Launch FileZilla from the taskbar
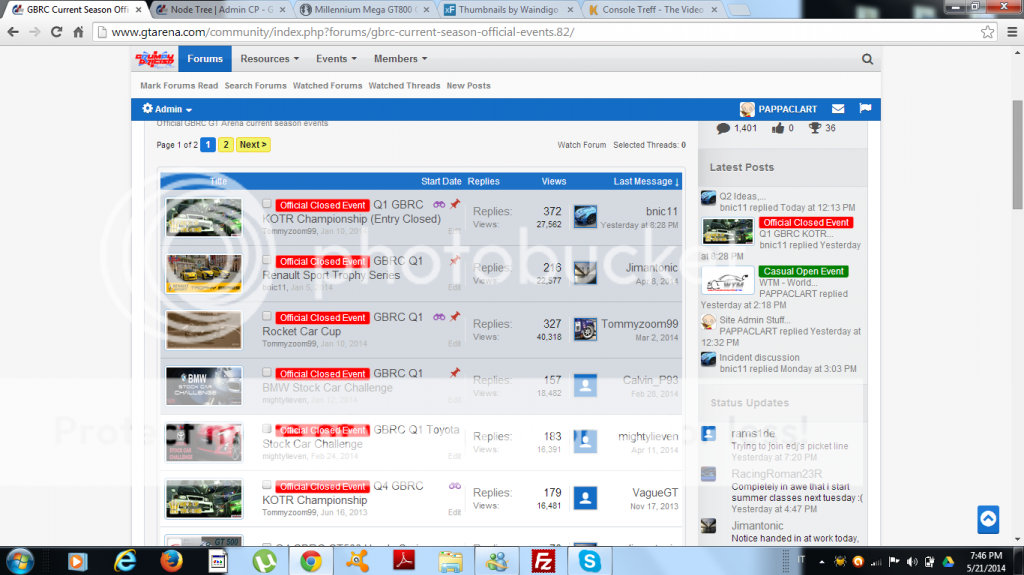1024x575 pixels. tap(544, 560)
